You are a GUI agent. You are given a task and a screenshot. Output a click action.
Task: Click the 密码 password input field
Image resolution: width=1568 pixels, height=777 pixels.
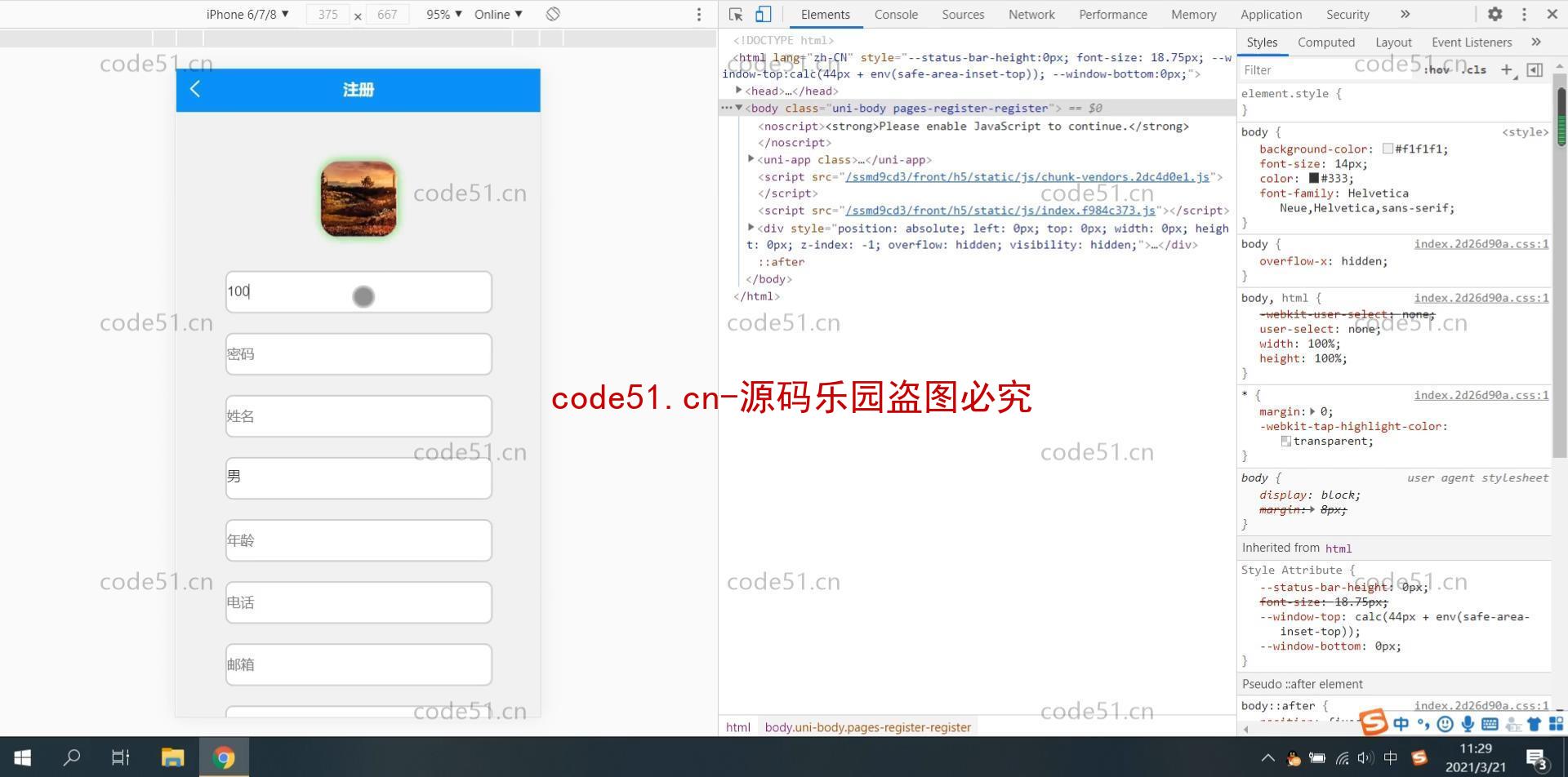point(359,354)
